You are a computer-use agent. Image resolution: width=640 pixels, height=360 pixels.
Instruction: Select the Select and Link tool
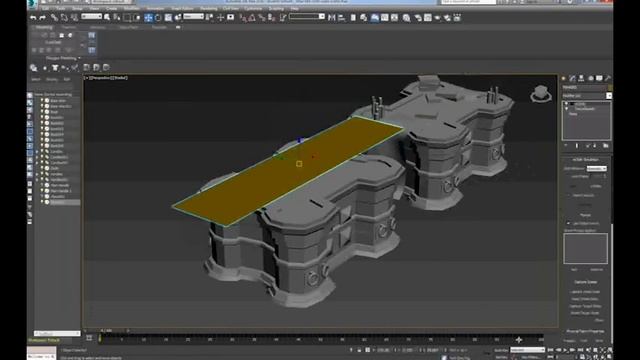click(x=54, y=18)
